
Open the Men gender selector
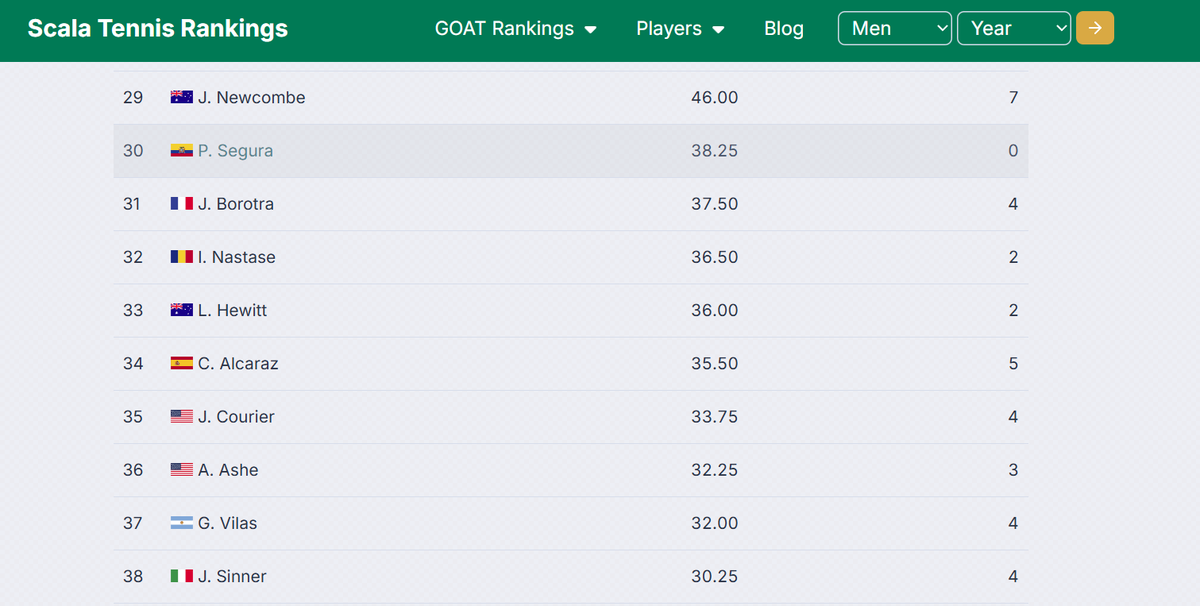pos(894,28)
